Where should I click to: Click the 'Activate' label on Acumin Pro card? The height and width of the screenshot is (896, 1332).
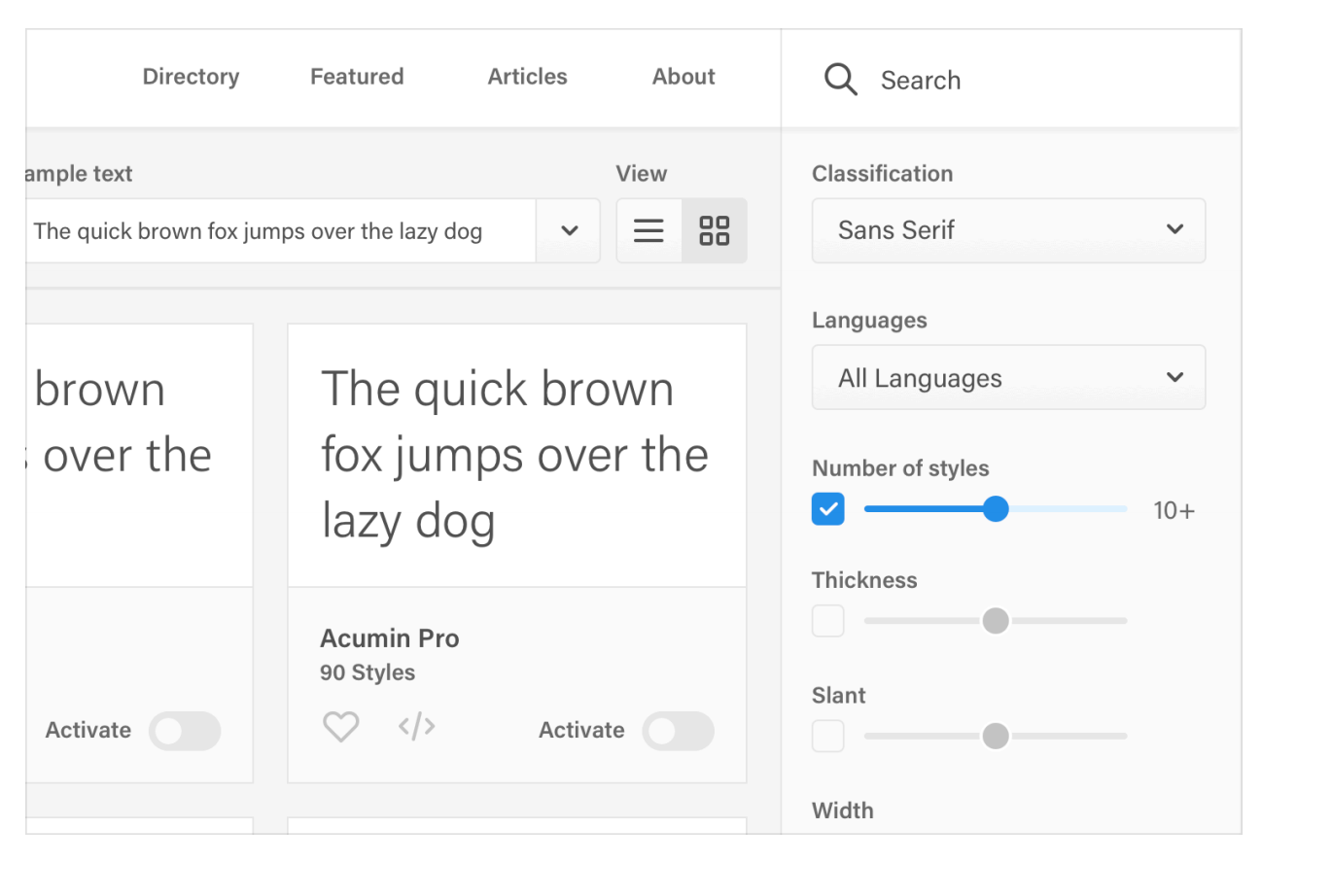point(581,730)
